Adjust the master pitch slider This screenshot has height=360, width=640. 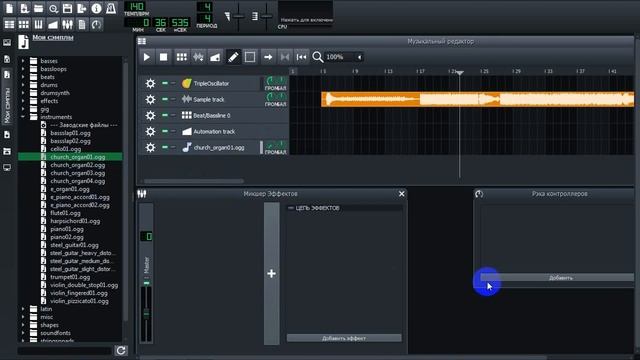[x=266, y=16]
